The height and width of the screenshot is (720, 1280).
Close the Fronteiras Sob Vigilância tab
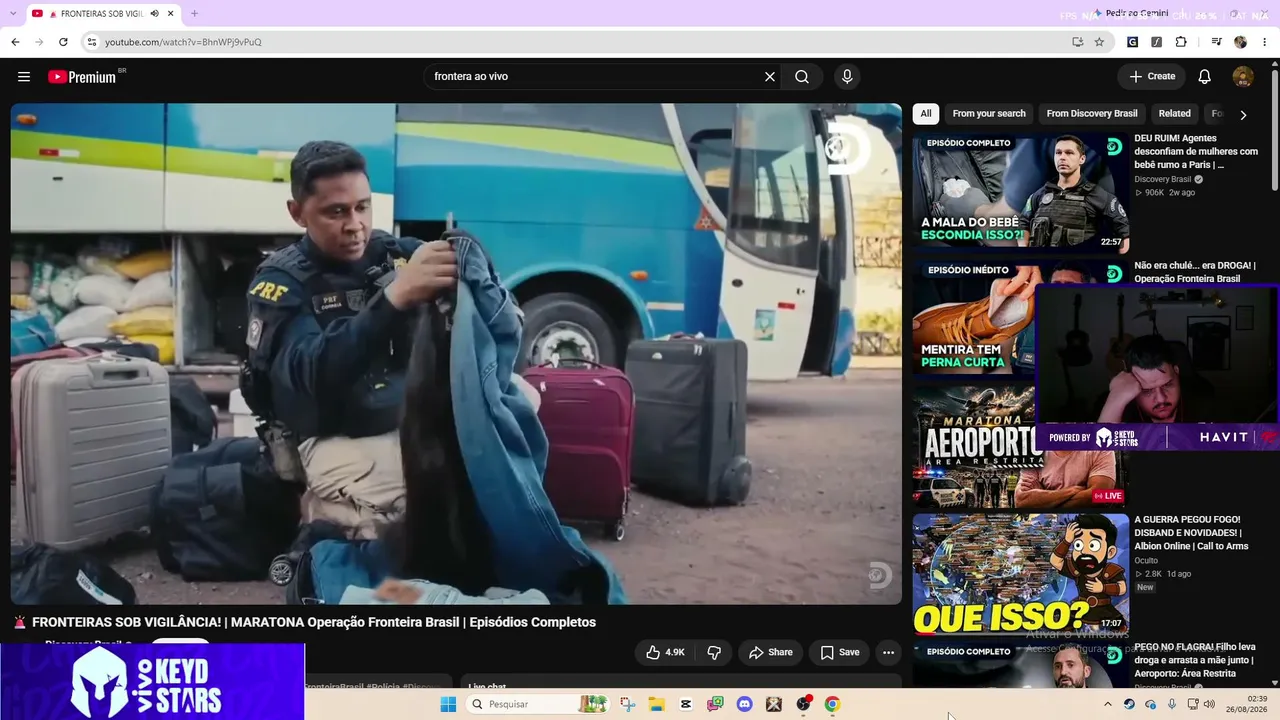[171, 14]
